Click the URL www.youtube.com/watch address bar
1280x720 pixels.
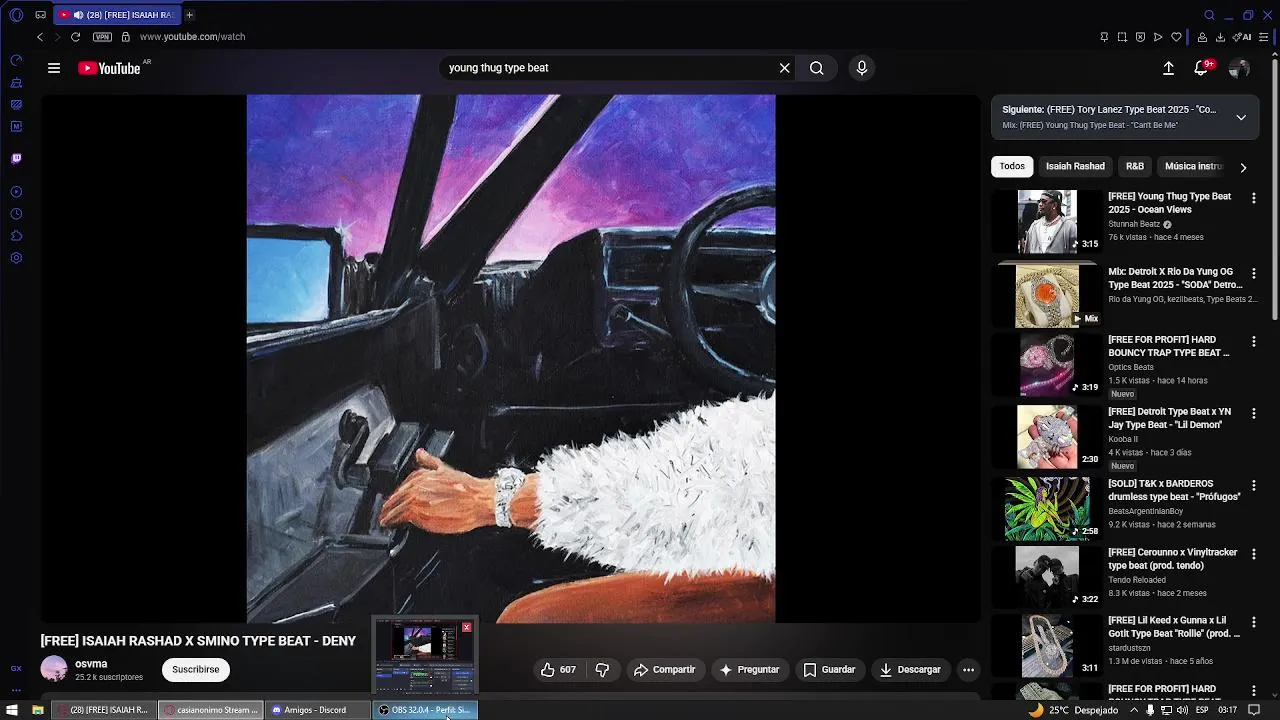pos(192,37)
